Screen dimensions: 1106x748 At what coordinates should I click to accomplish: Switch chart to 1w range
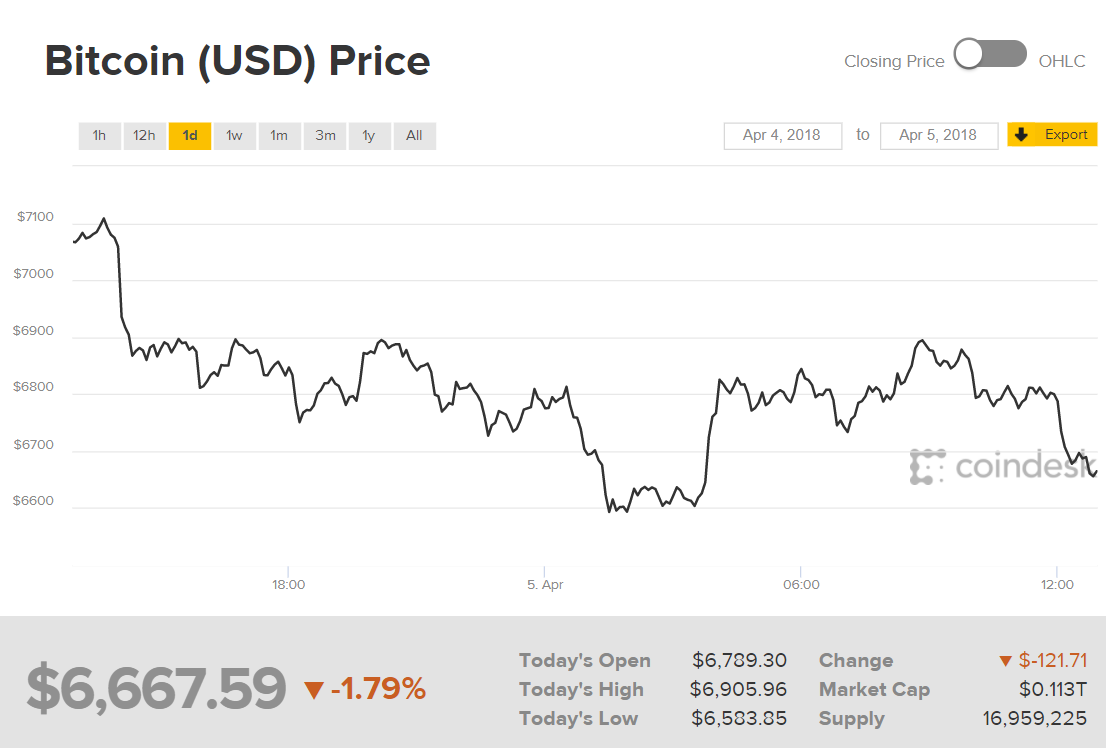click(234, 136)
